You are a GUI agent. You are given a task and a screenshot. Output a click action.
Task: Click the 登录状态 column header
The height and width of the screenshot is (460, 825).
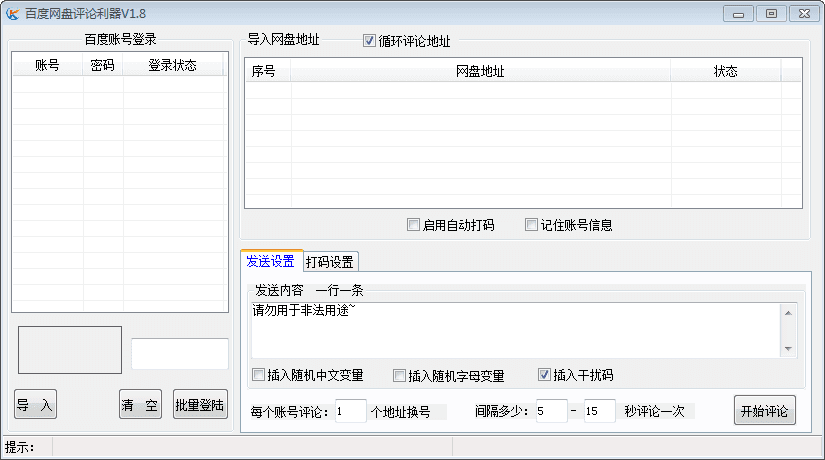(172, 65)
